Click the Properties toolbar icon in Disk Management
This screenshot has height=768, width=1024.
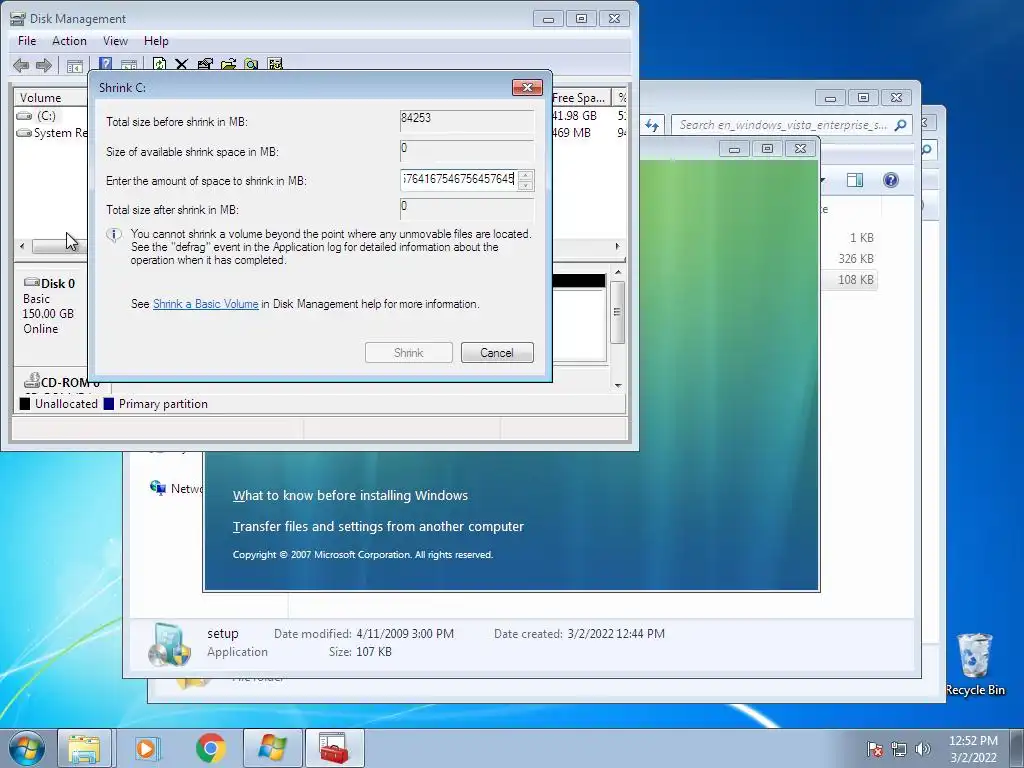[x=205, y=64]
